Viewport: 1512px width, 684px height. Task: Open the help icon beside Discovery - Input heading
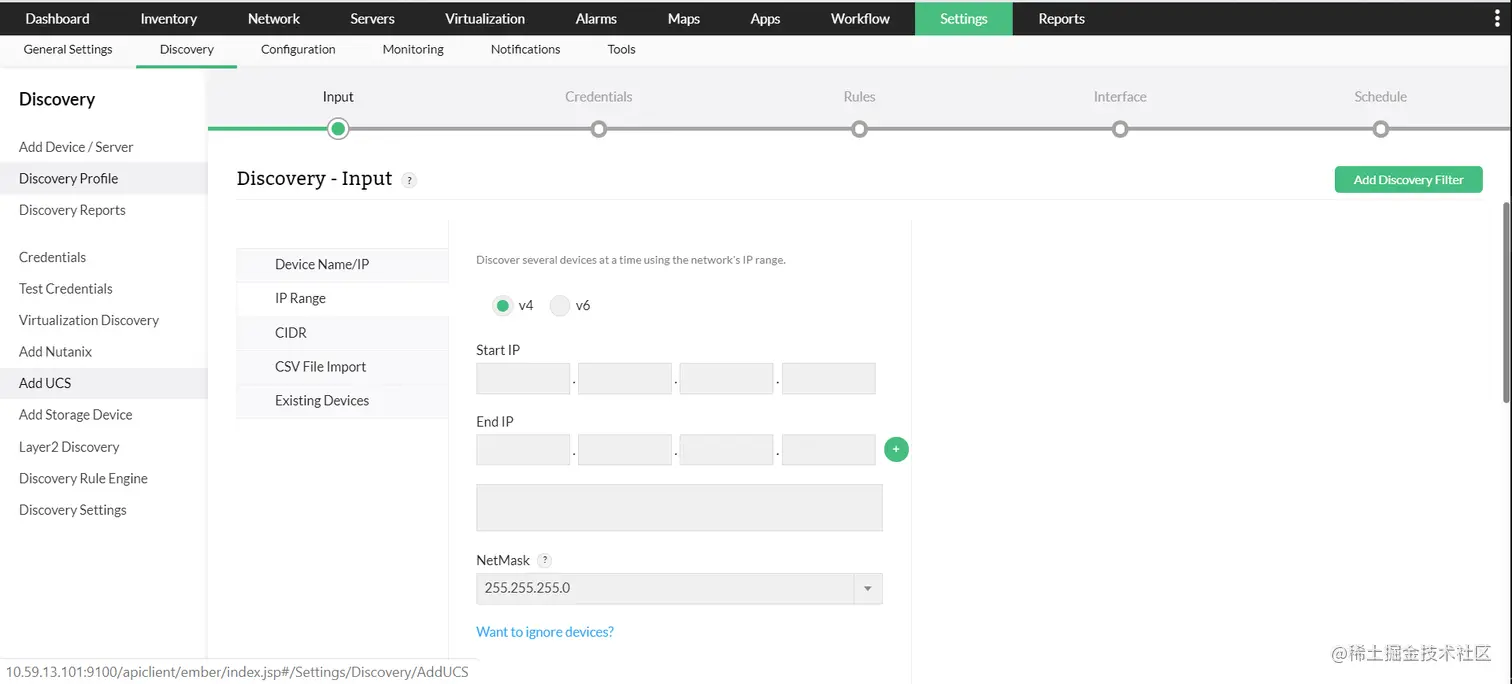click(x=408, y=180)
